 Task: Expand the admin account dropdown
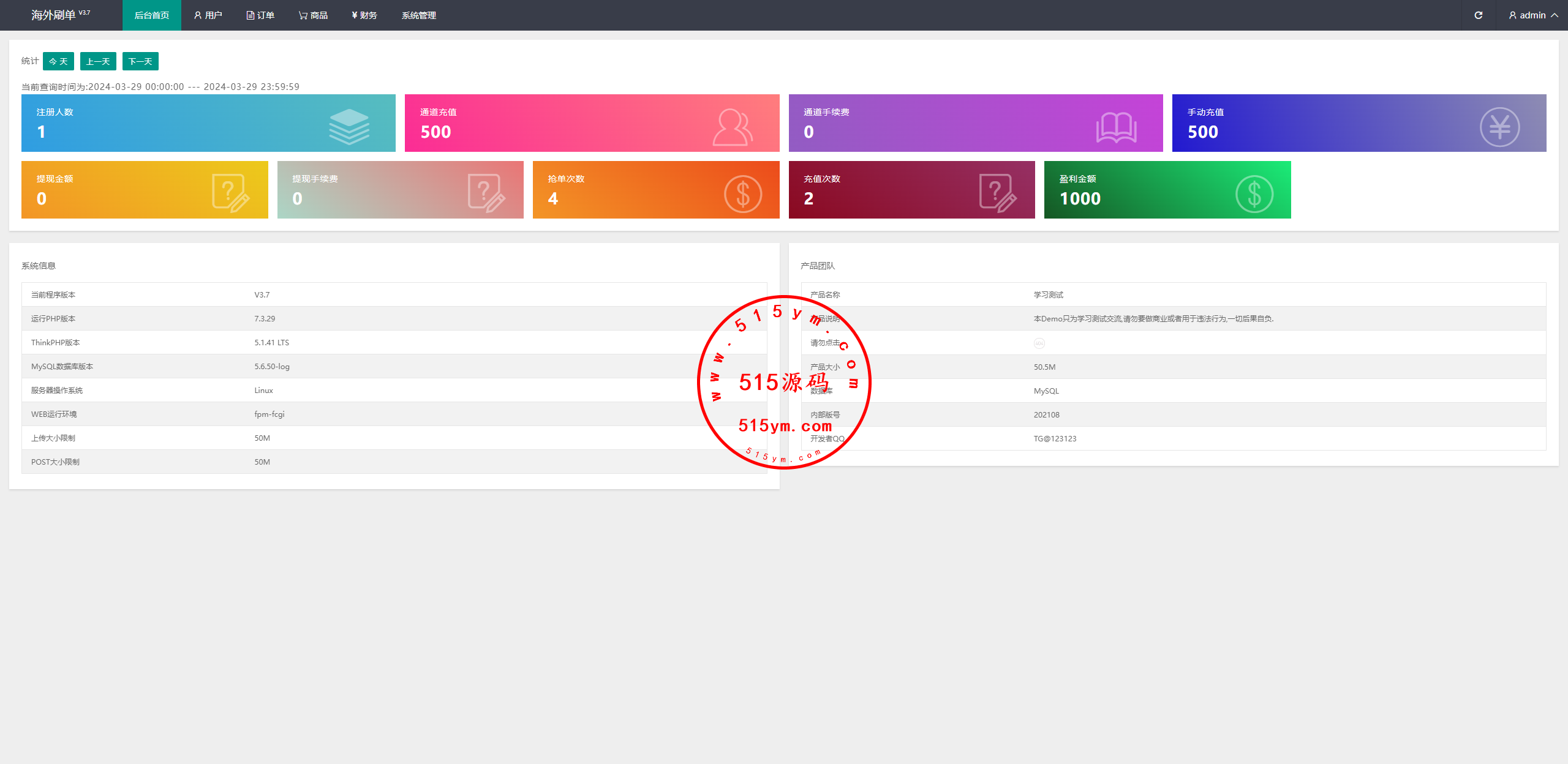(1532, 15)
